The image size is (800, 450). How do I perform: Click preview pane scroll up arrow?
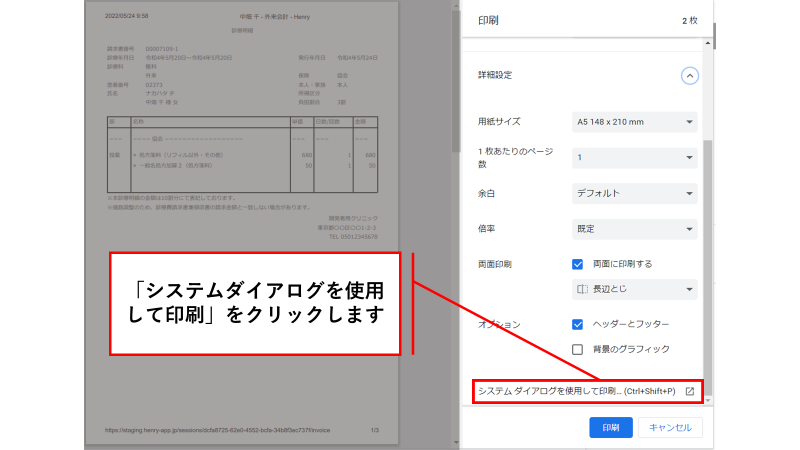456,6
